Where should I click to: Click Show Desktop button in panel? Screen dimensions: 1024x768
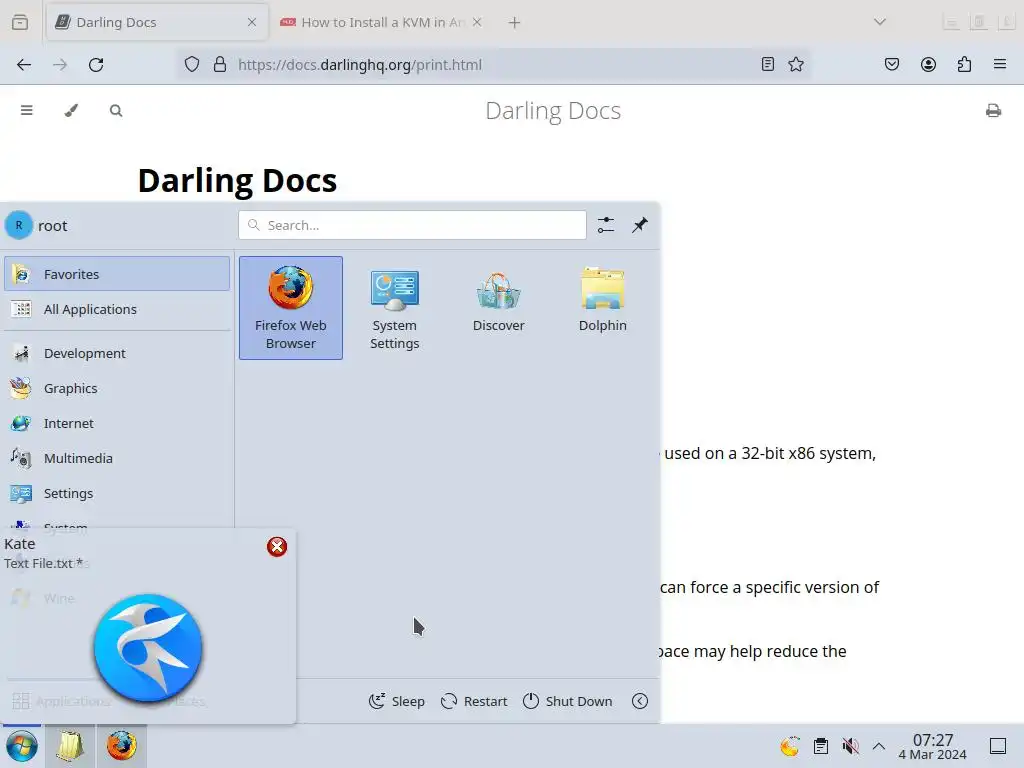click(x=998, y=746)
